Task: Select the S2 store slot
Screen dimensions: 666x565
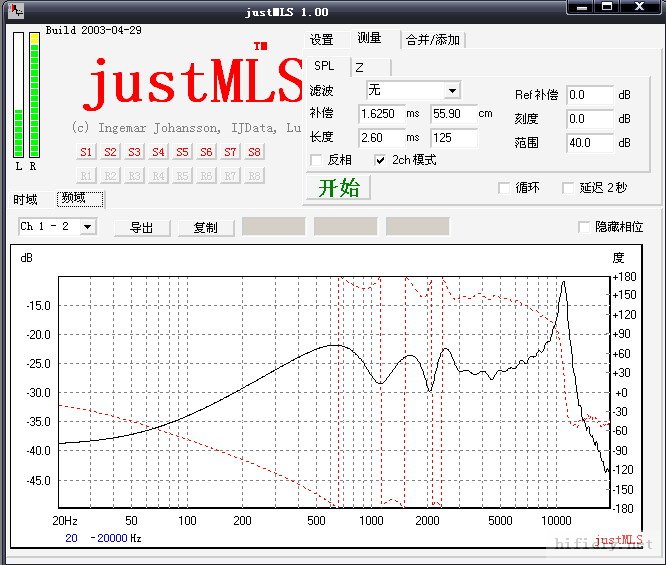Action: tap(110, 152)
